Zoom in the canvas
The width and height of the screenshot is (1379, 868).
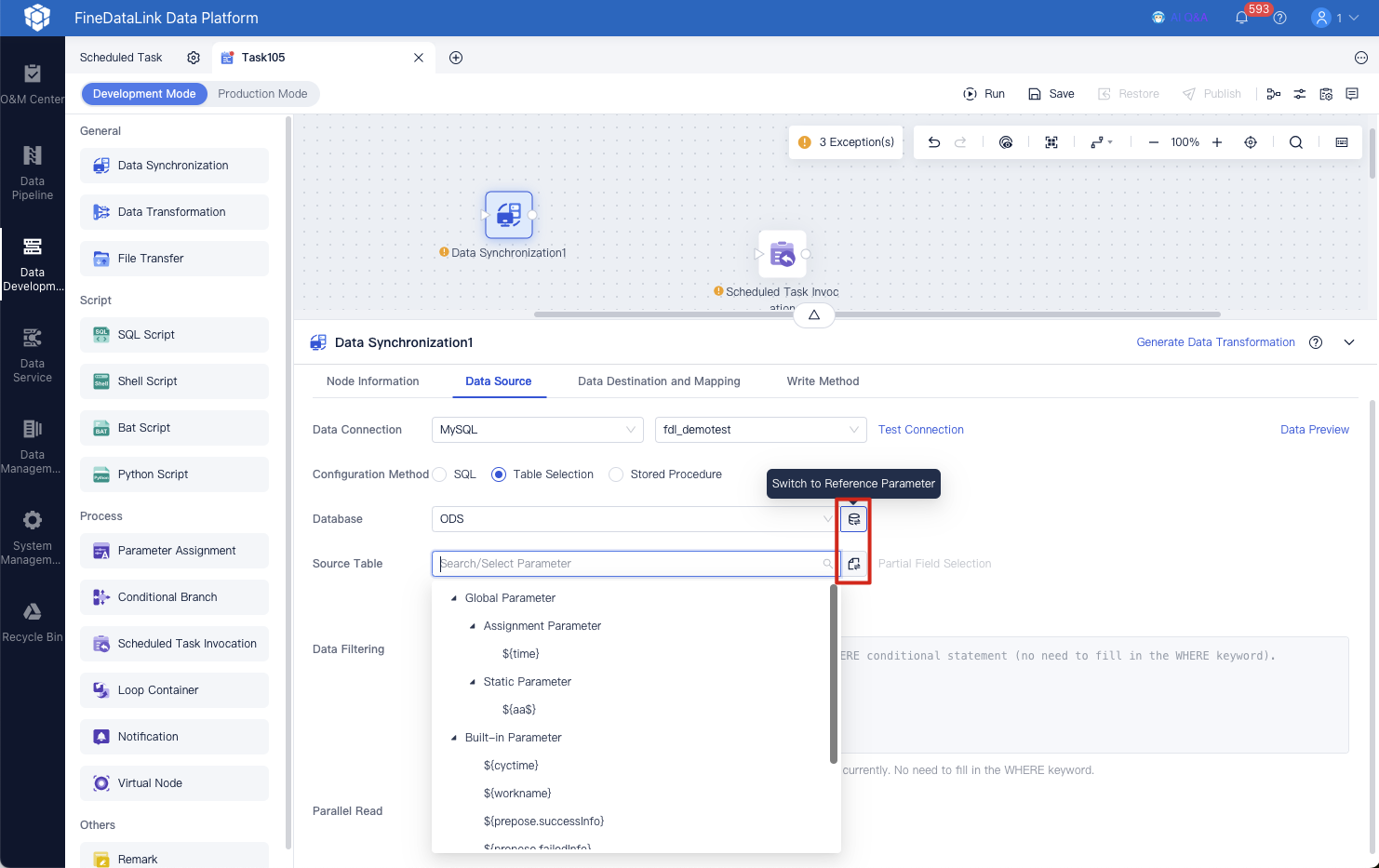(x=1217, y=142)
